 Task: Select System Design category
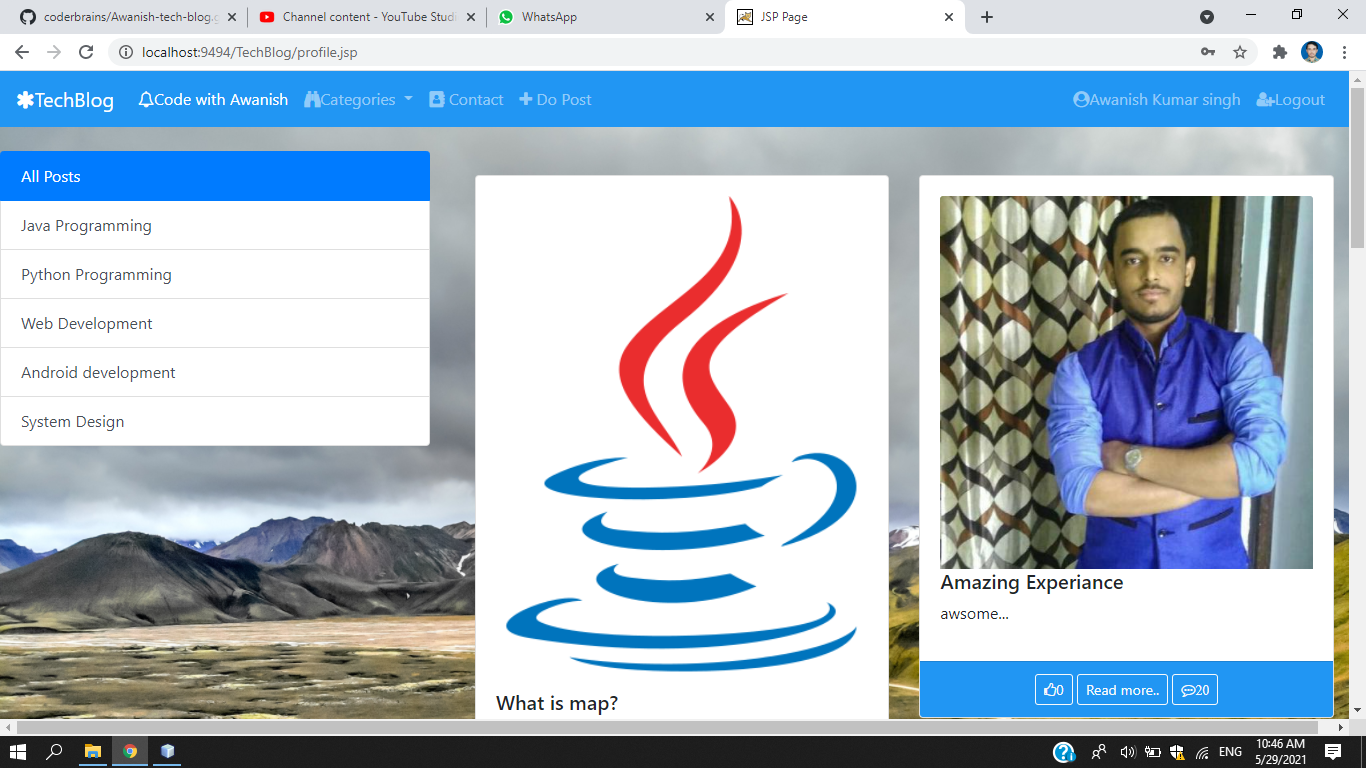coord(215,421)
